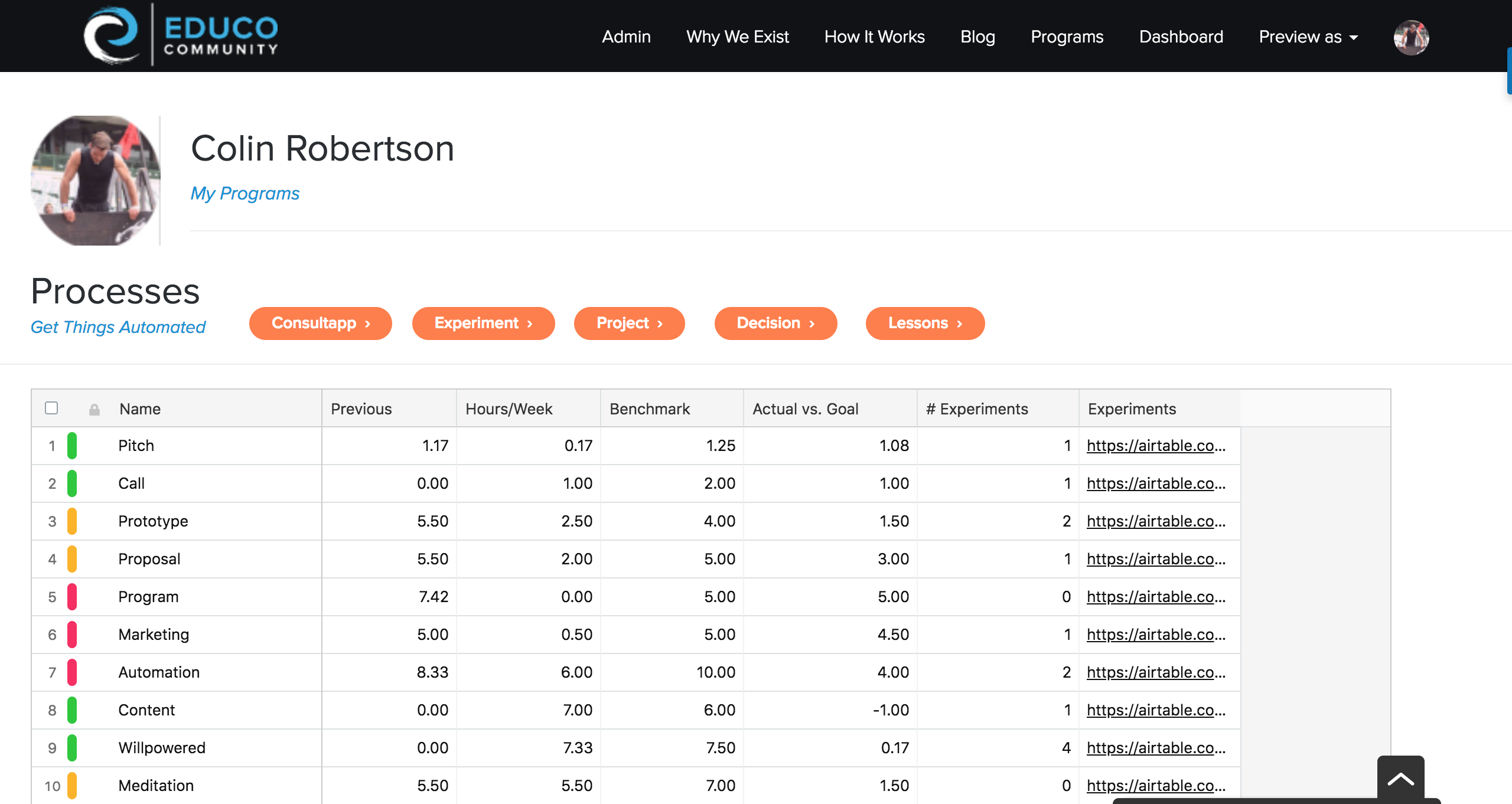Open the airtable link in Prototype row

1156,521
